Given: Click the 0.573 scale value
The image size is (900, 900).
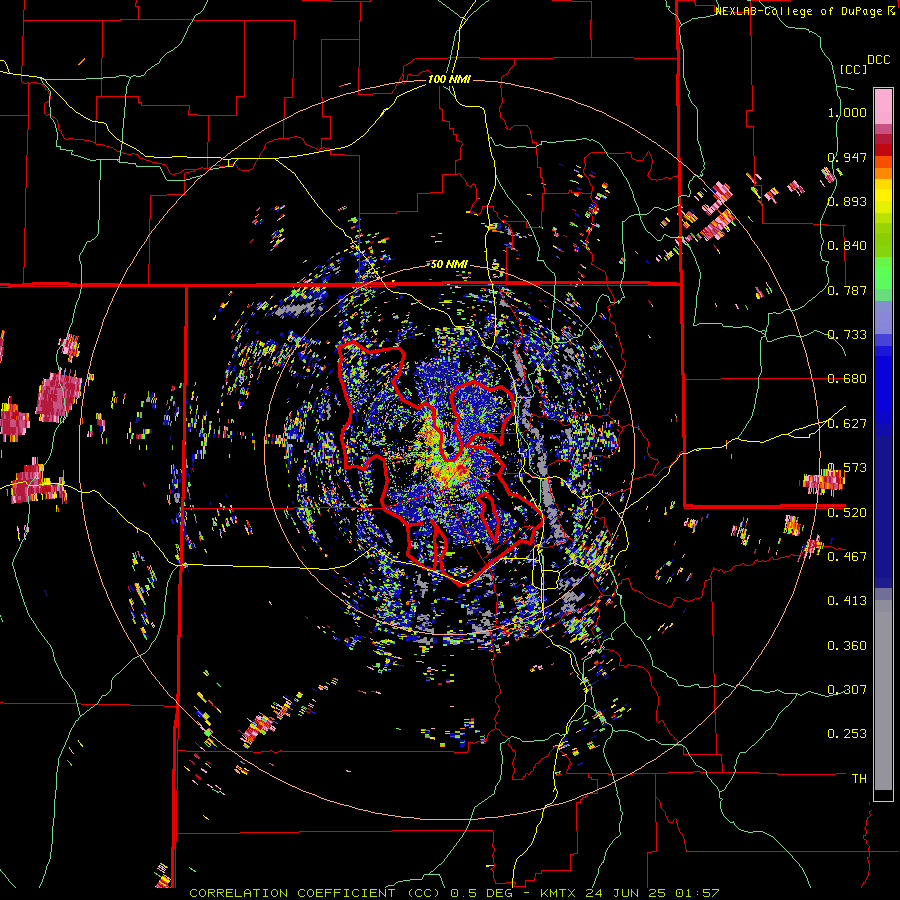Looking at the screenshot, I should pyautogui.click(x=847, y=468).
